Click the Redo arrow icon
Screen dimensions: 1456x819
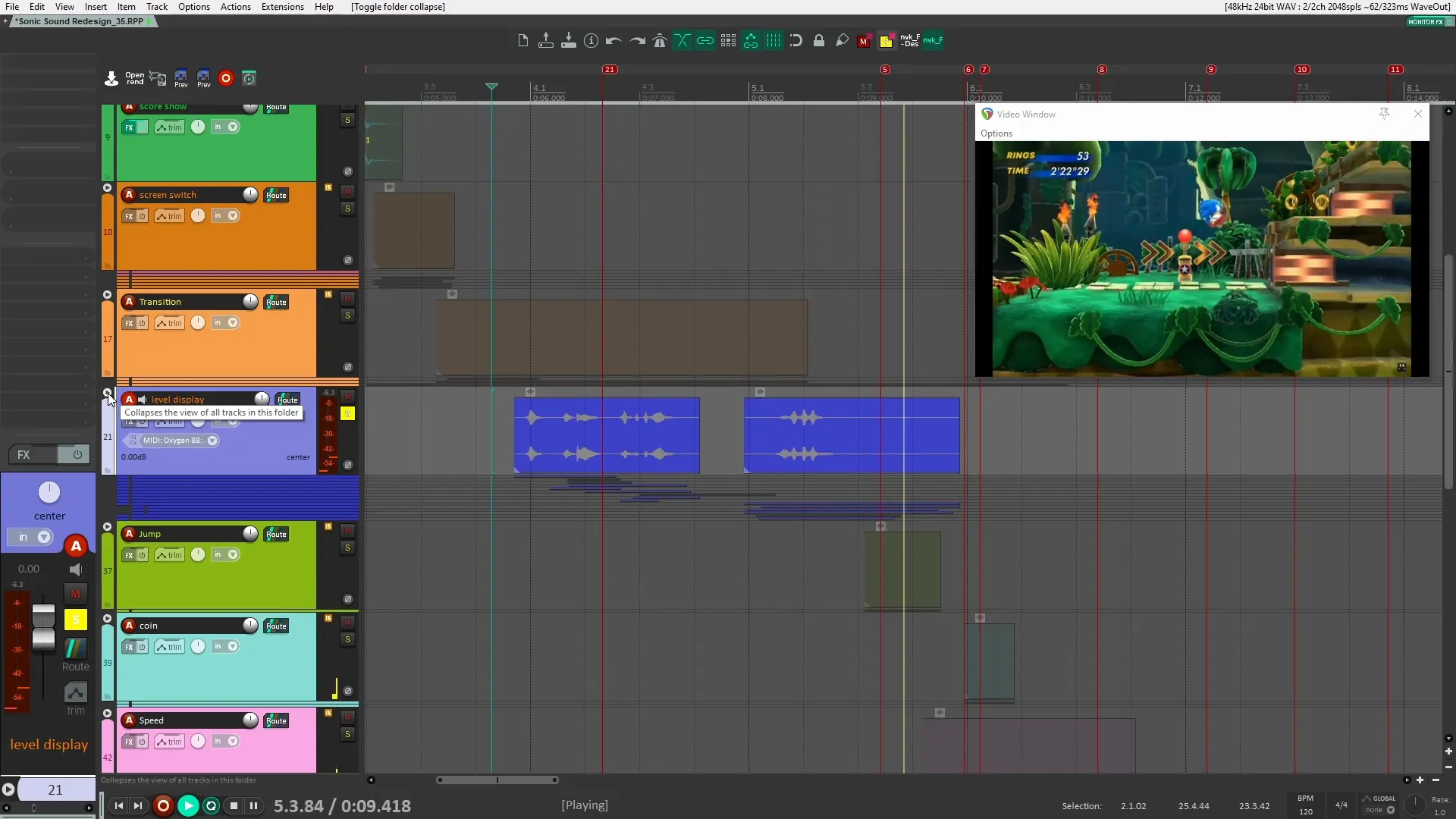[638, 41]
